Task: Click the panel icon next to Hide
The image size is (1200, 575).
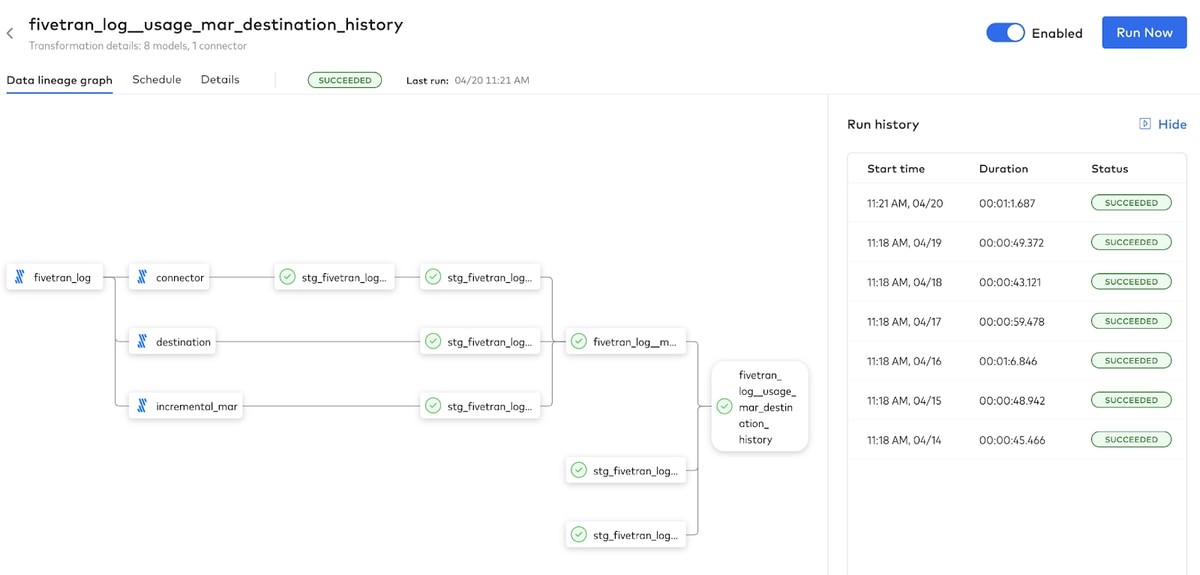Action: 1145,124
